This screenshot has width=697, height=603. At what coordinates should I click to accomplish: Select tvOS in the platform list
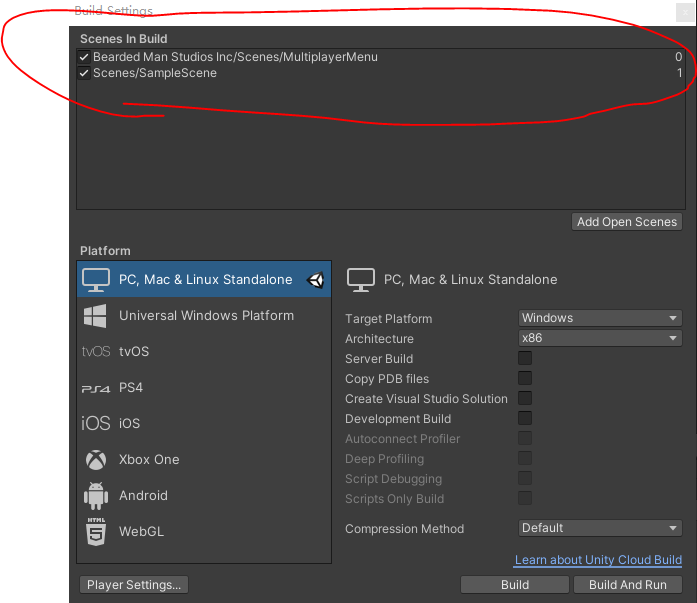(x=204, y=351)
